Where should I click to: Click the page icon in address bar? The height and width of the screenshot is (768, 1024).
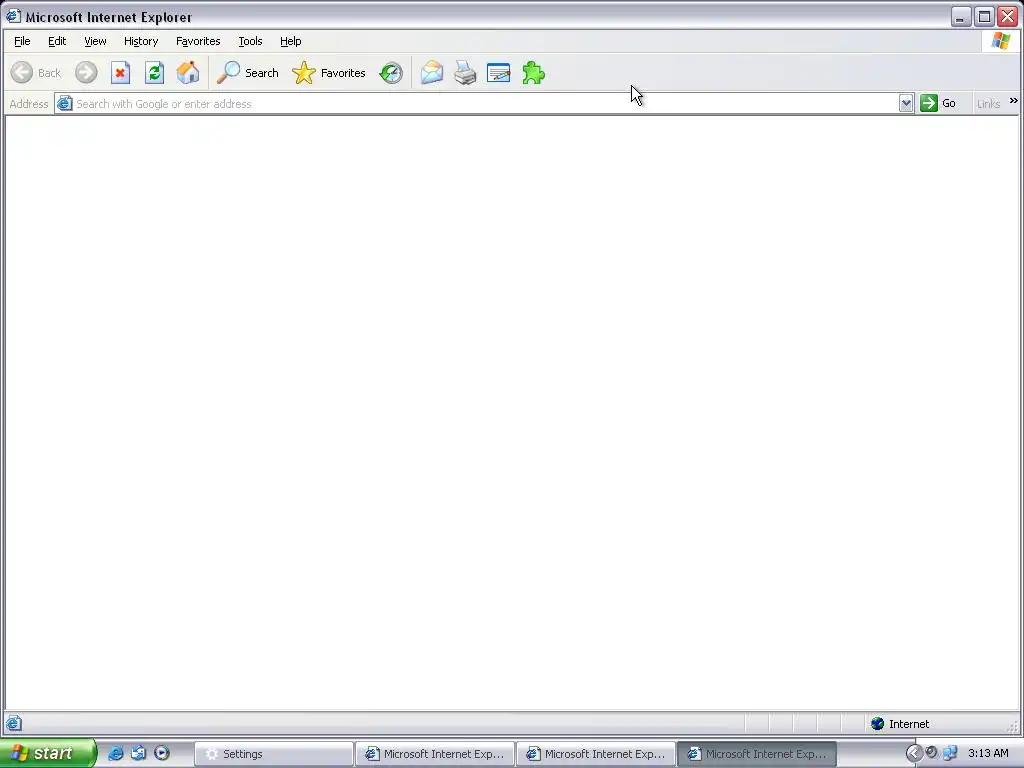[x=64, y=103]
